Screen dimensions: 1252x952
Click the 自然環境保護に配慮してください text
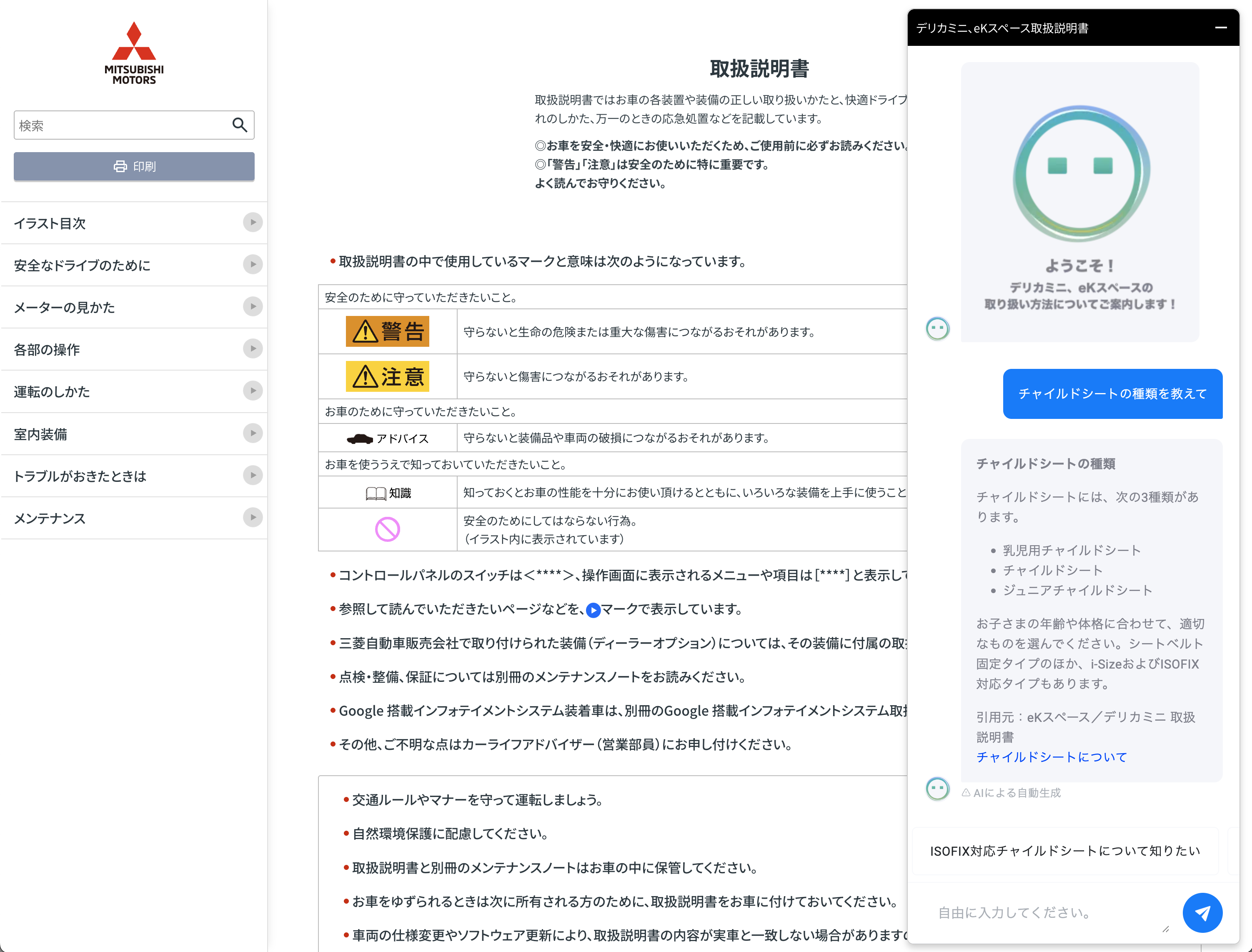(x=451, y=834)
